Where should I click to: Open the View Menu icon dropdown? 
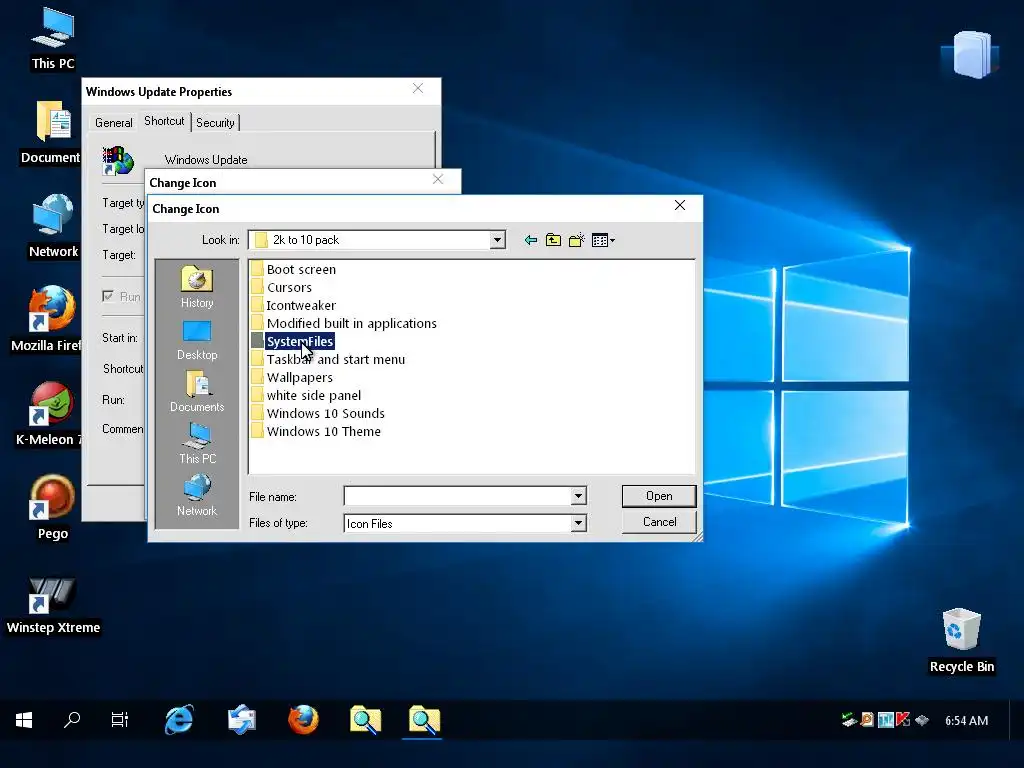[x=603, y=240]
